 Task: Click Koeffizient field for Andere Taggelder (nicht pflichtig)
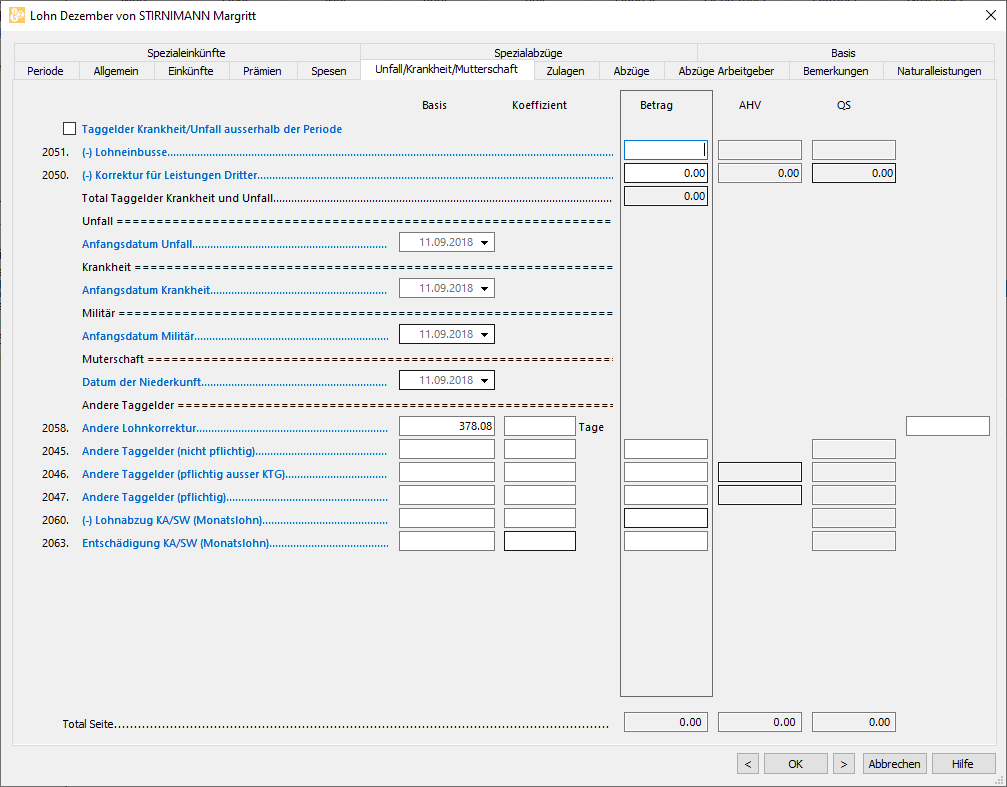click(539, 449)
